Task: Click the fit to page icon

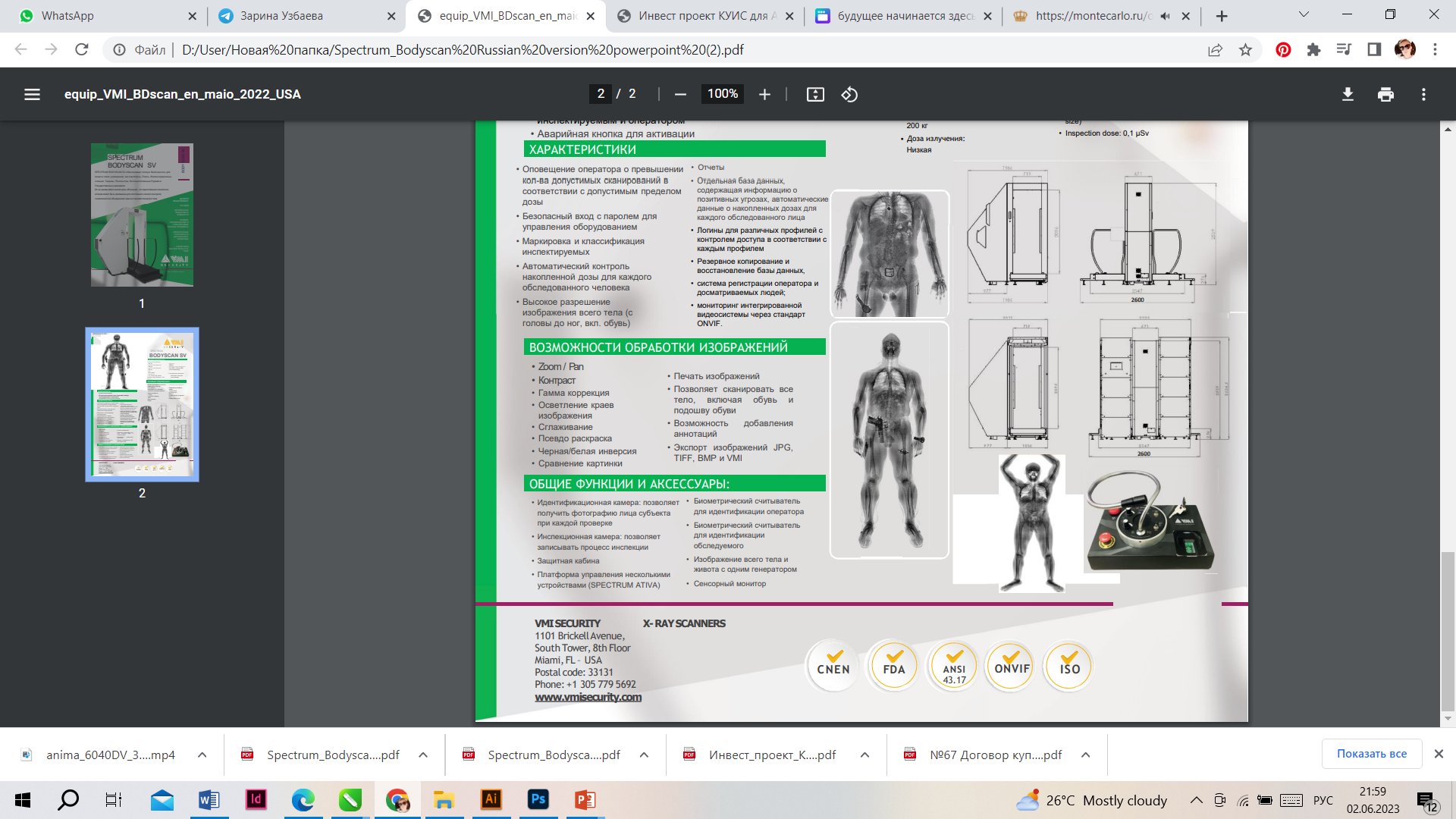Action: tap(815, 94)
